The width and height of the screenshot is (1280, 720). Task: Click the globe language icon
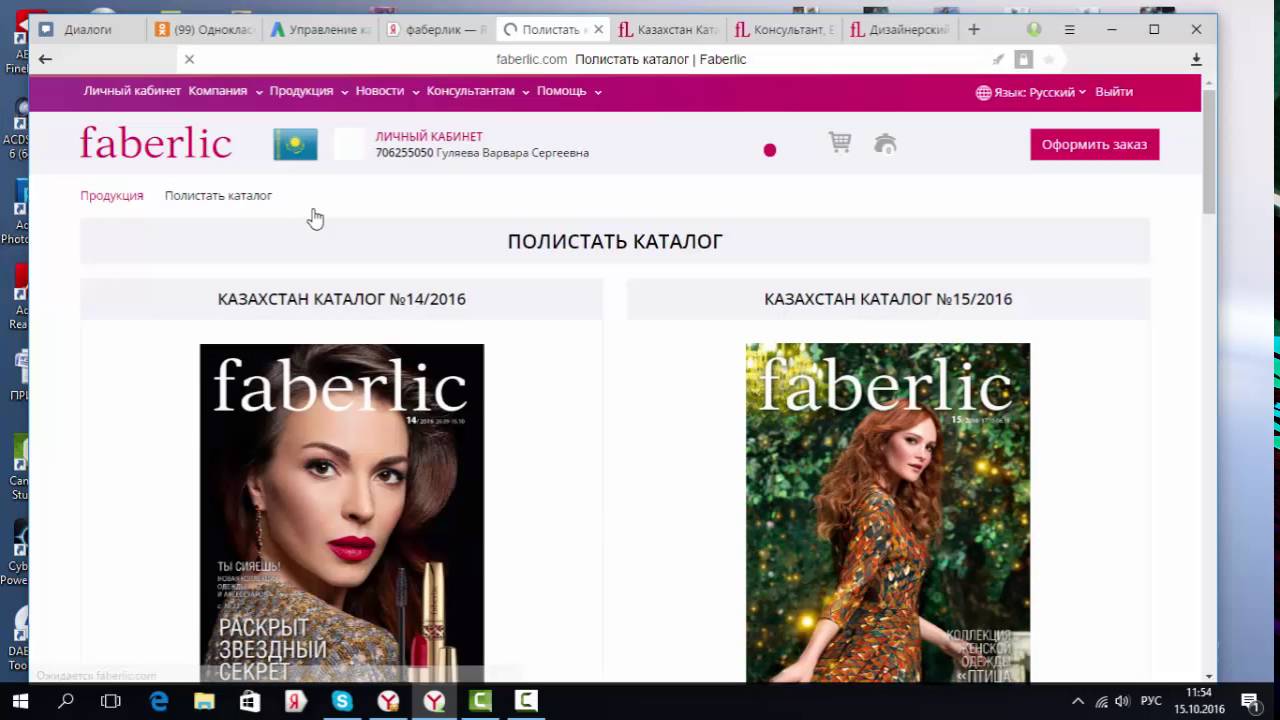click(x=984, y=92)
